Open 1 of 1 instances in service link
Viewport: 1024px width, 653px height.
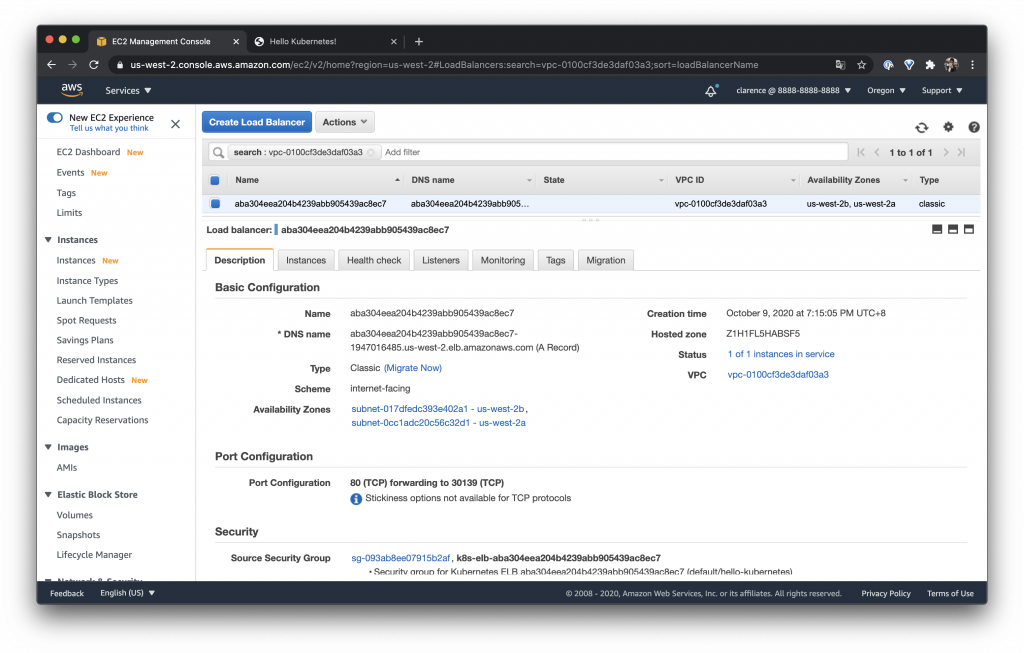(x=781, y=354)
